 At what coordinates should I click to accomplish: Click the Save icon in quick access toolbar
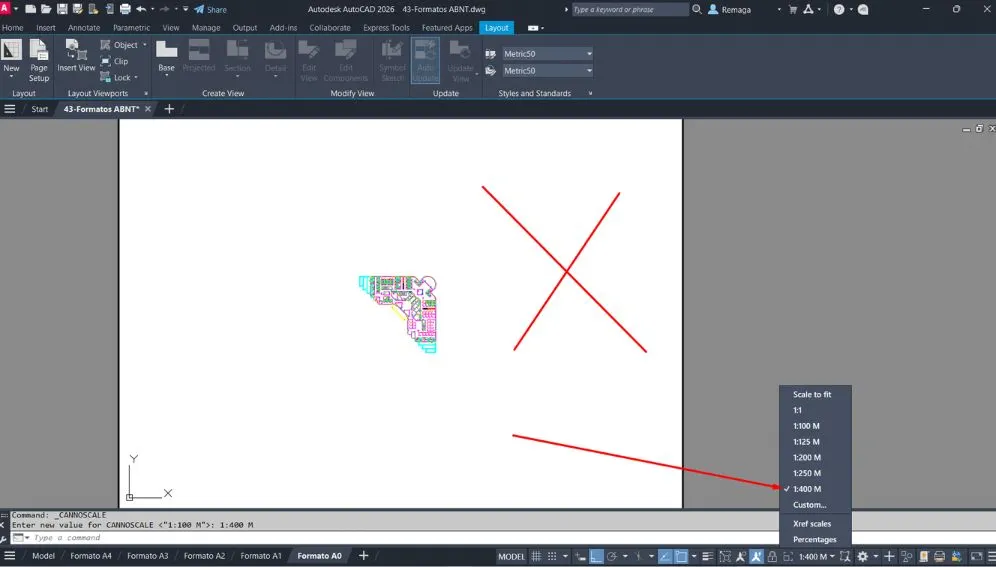(62, 9)
